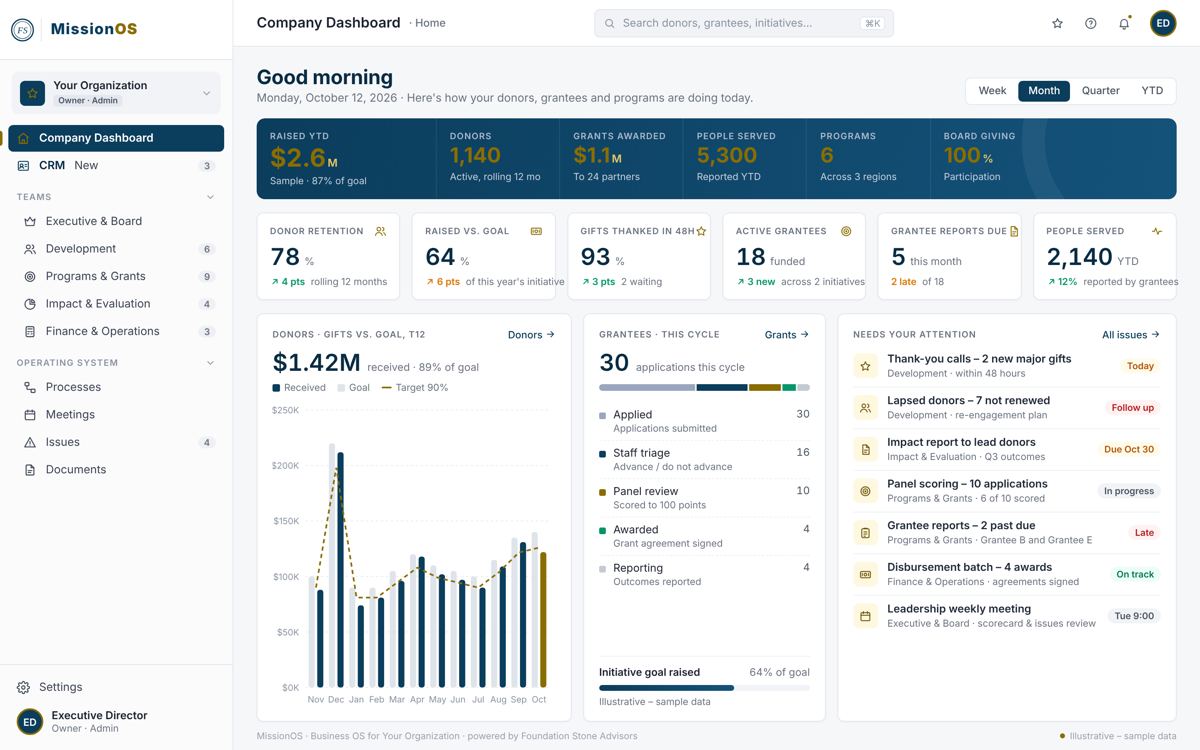The width and height of the screenshot is (1200, 750).
Task: Collapse the Teams section chevron
Action: pyautogui.click(x=210, y=197)
